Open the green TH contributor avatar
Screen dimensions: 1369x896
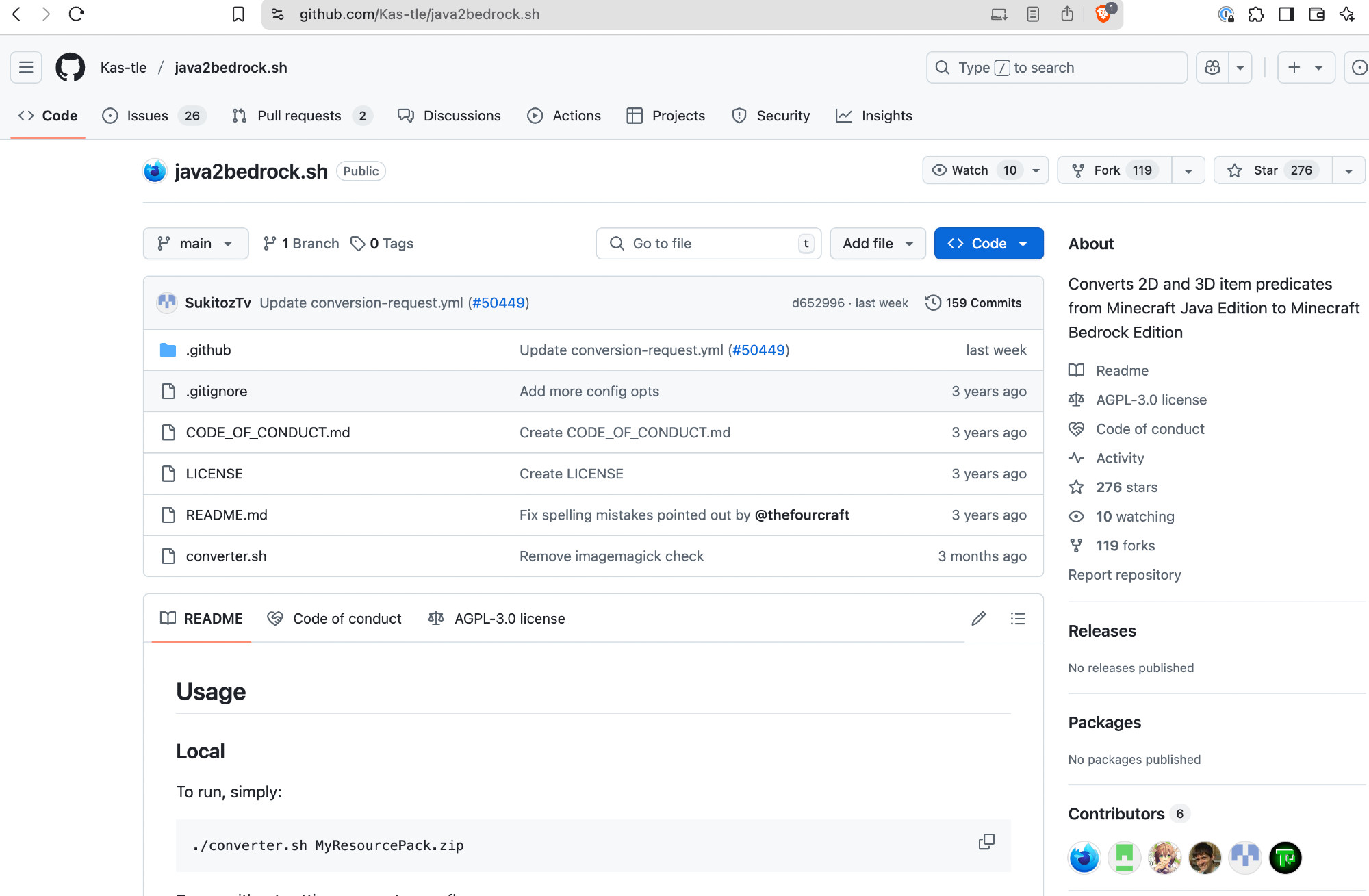coord(1285,858)
